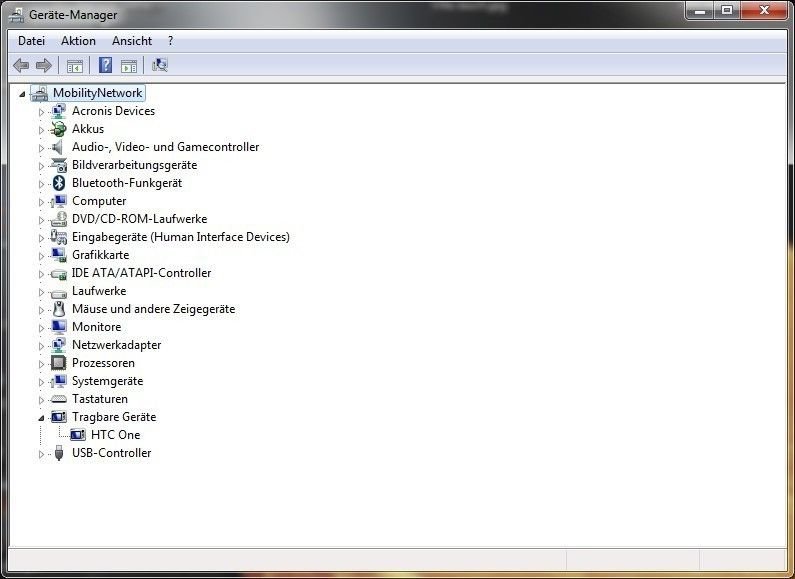Click the Prozessoren chip icon
The width and height of the screenshot is (795, 579).
pos(59,363)
